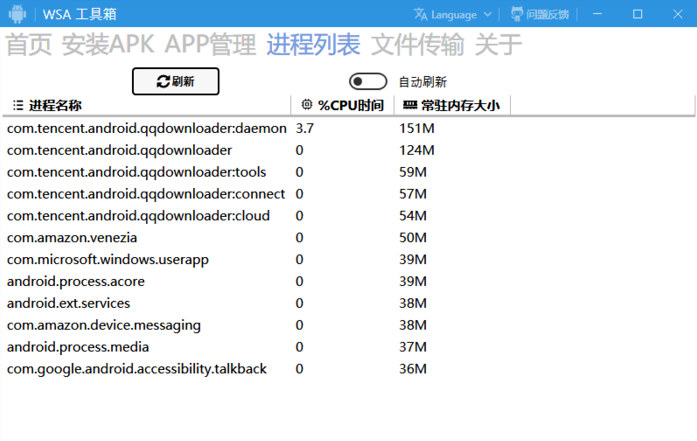Open the APP管理 tab
The width and height of the screenshot is (697, 441).
(x=210, y=45)
